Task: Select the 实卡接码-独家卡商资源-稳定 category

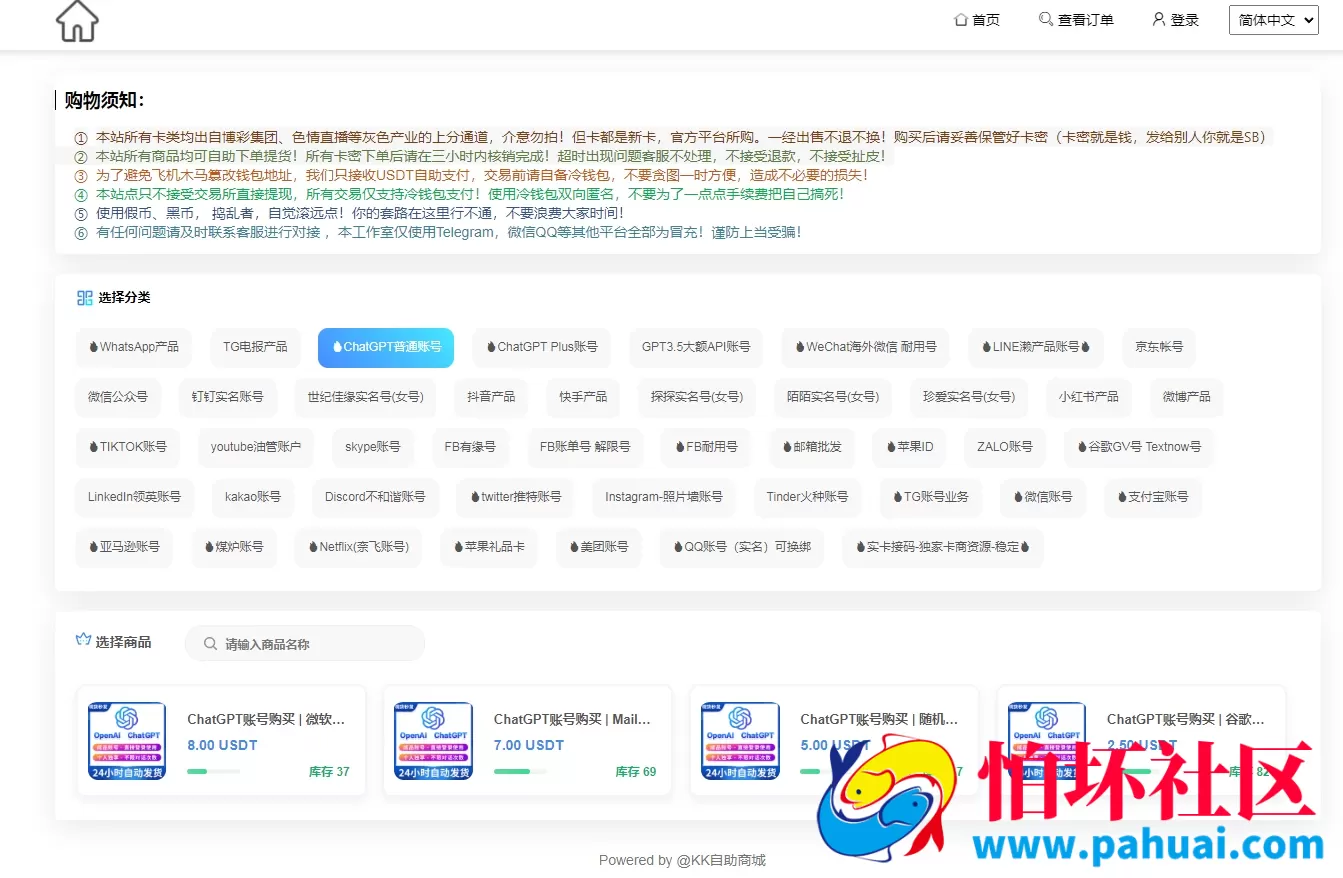Action: click(943, 547)
